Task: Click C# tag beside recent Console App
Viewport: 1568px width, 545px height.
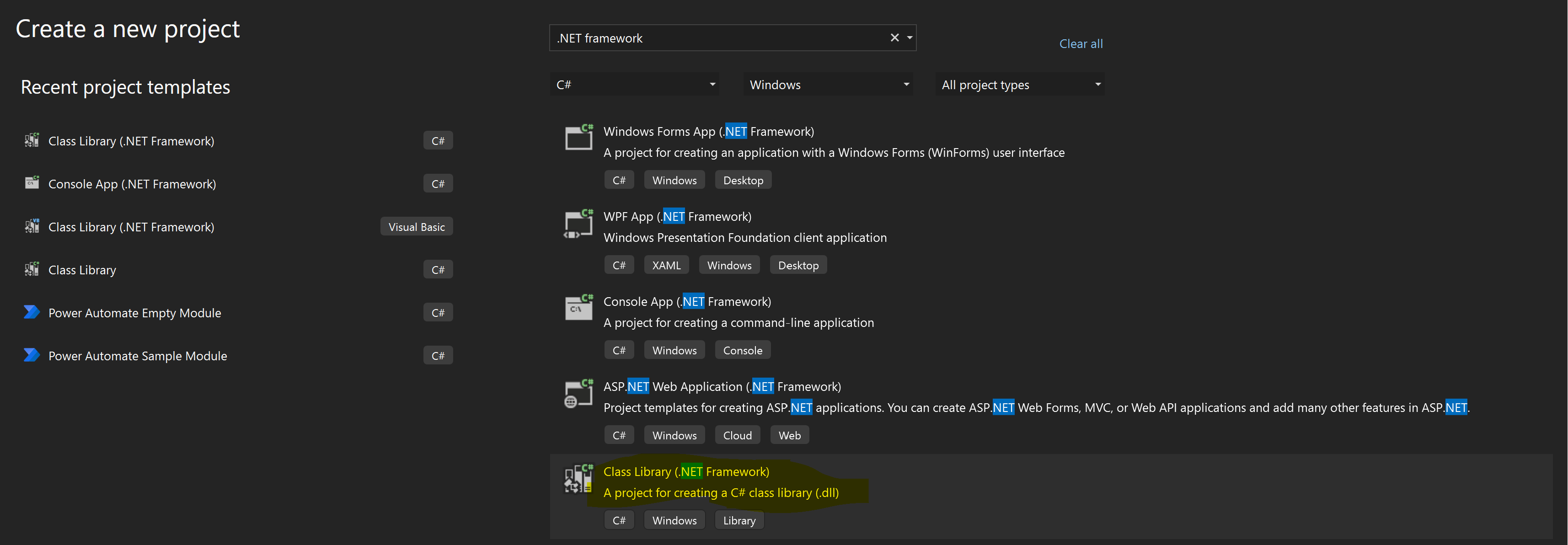Action: tap(438, 184)
